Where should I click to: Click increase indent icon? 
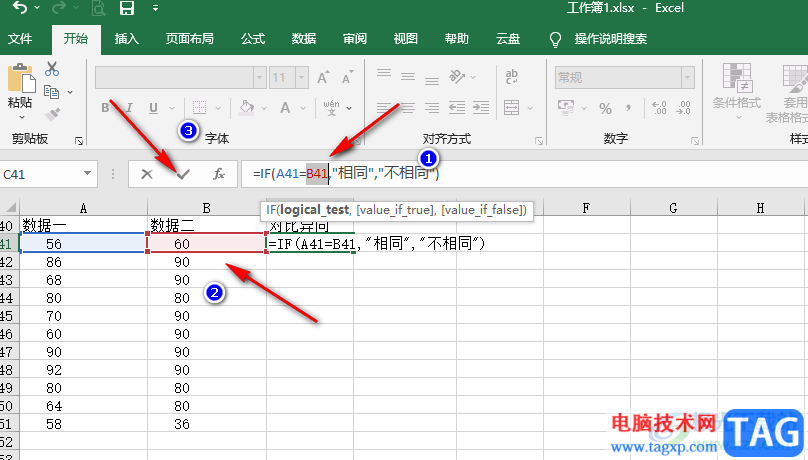tap(481, 108)
